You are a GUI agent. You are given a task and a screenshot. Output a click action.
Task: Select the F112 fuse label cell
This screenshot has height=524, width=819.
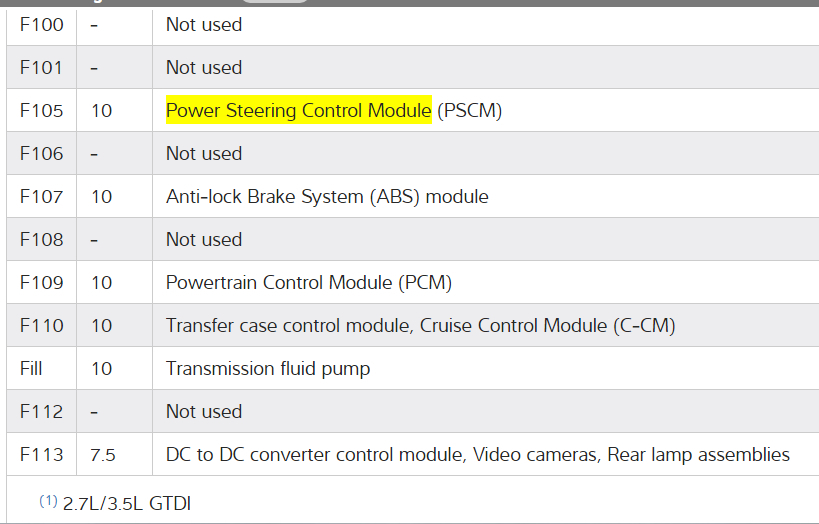pos(41,412)
